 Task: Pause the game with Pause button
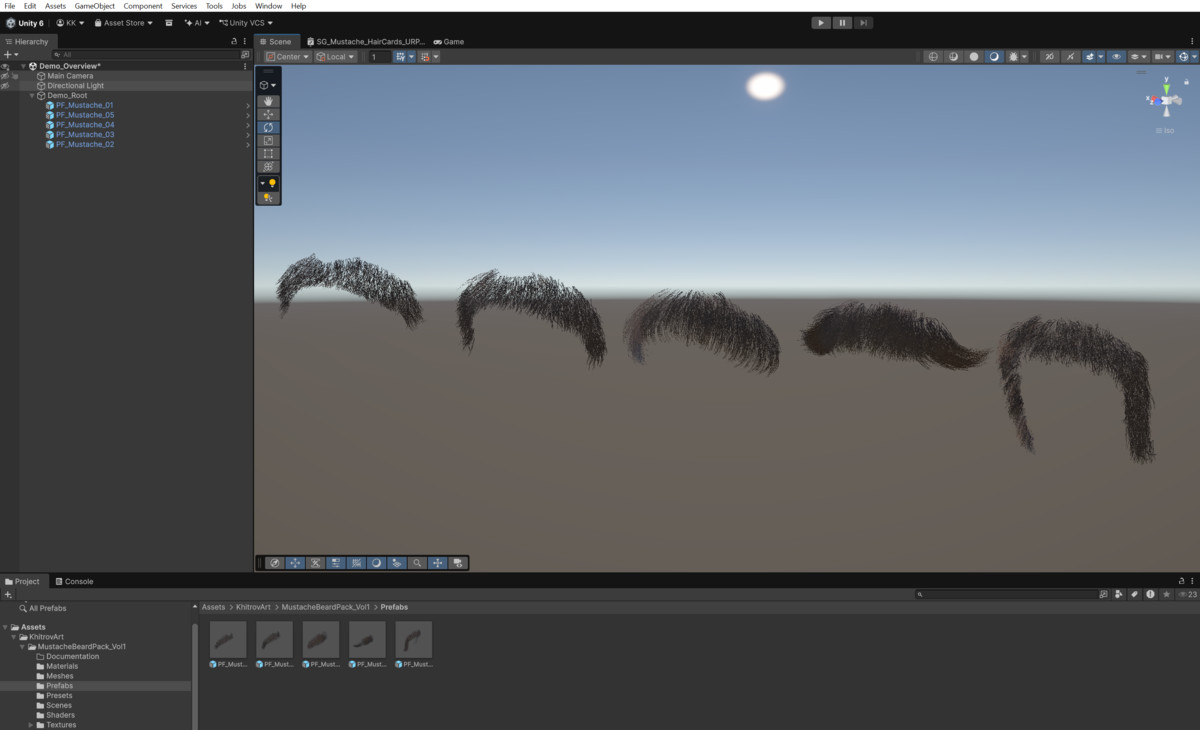842,23
